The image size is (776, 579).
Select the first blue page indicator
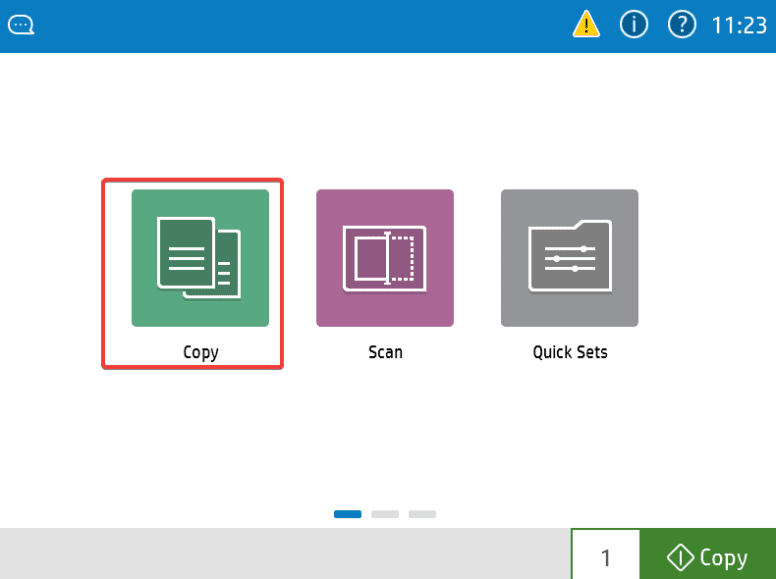pos(348,514)
